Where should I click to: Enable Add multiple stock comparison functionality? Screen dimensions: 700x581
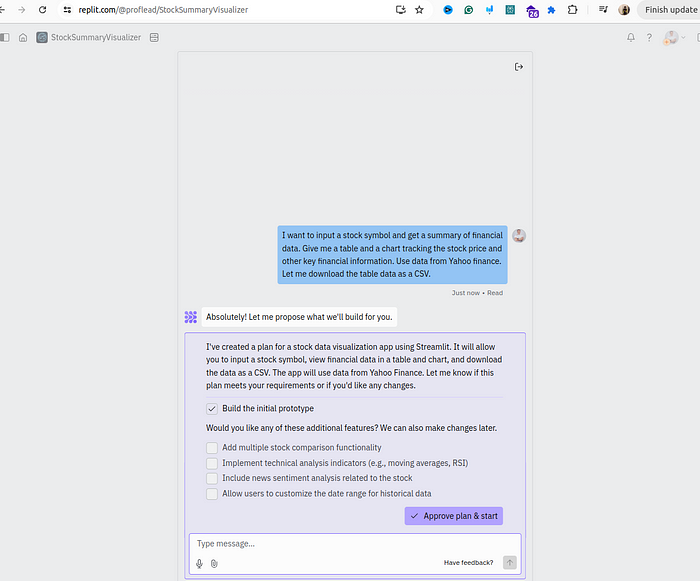point(212,447)
